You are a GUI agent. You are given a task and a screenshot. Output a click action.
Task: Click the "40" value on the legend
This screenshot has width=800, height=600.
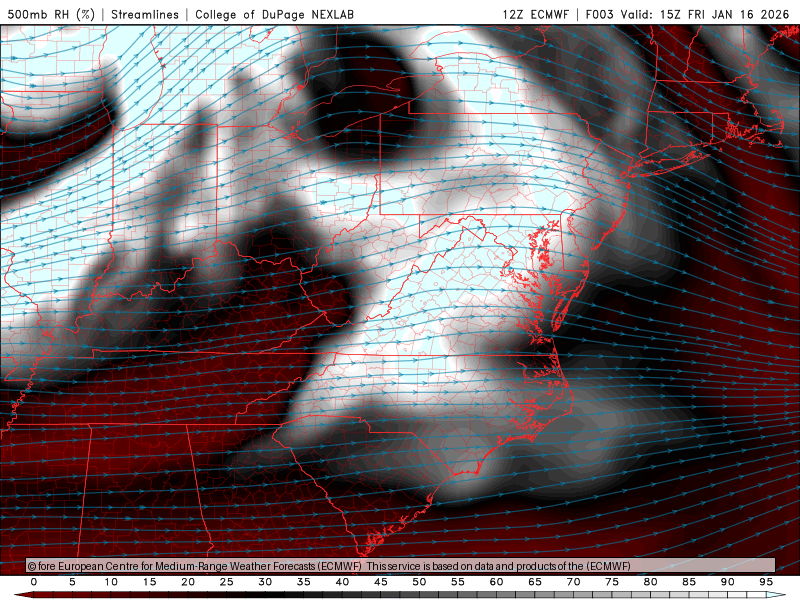pos(342,582)
